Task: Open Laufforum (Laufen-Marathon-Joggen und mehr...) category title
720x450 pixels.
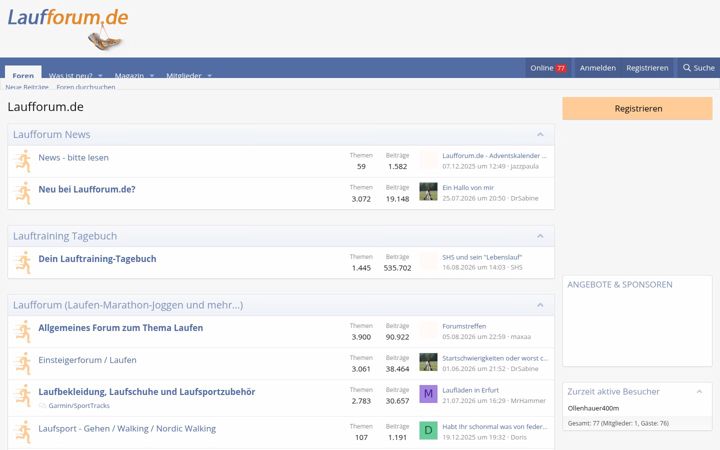Action: pos(128,305)
